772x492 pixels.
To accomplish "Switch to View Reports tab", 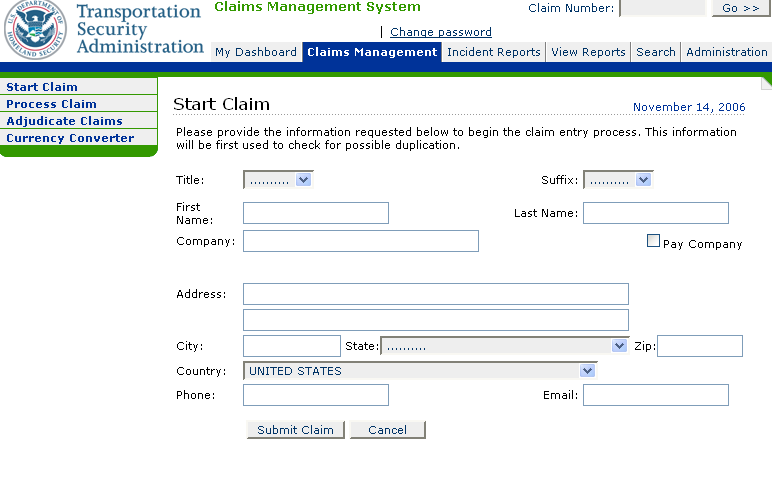I will (x=588, y=52).
